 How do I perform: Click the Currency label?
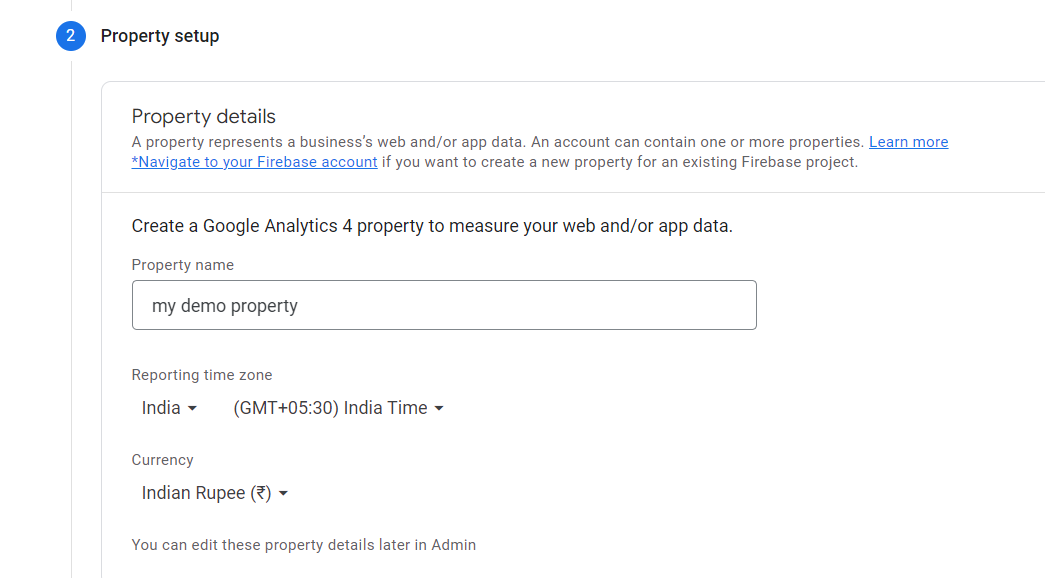(163, 460)
